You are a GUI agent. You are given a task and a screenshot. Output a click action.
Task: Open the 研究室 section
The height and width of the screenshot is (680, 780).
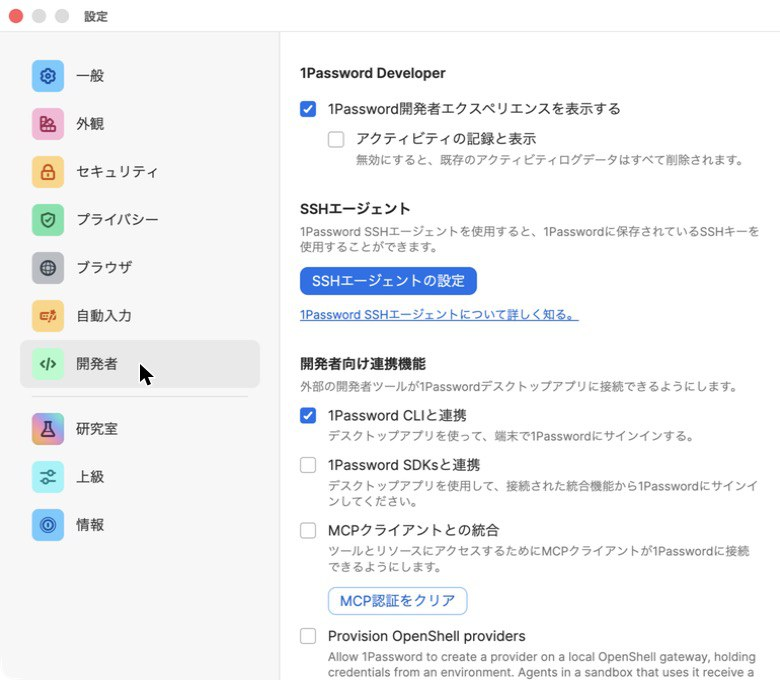(x=140, y=429)
